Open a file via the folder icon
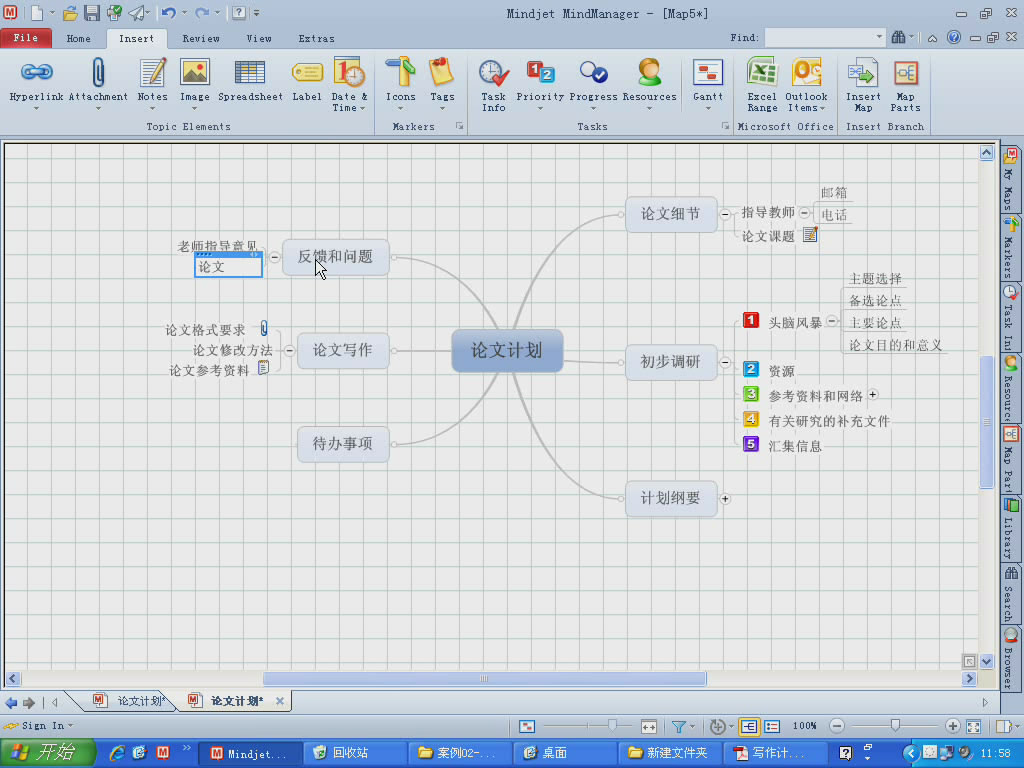Screen dimensions: 1024x768 pyautogui.click(x=70, y=12)
